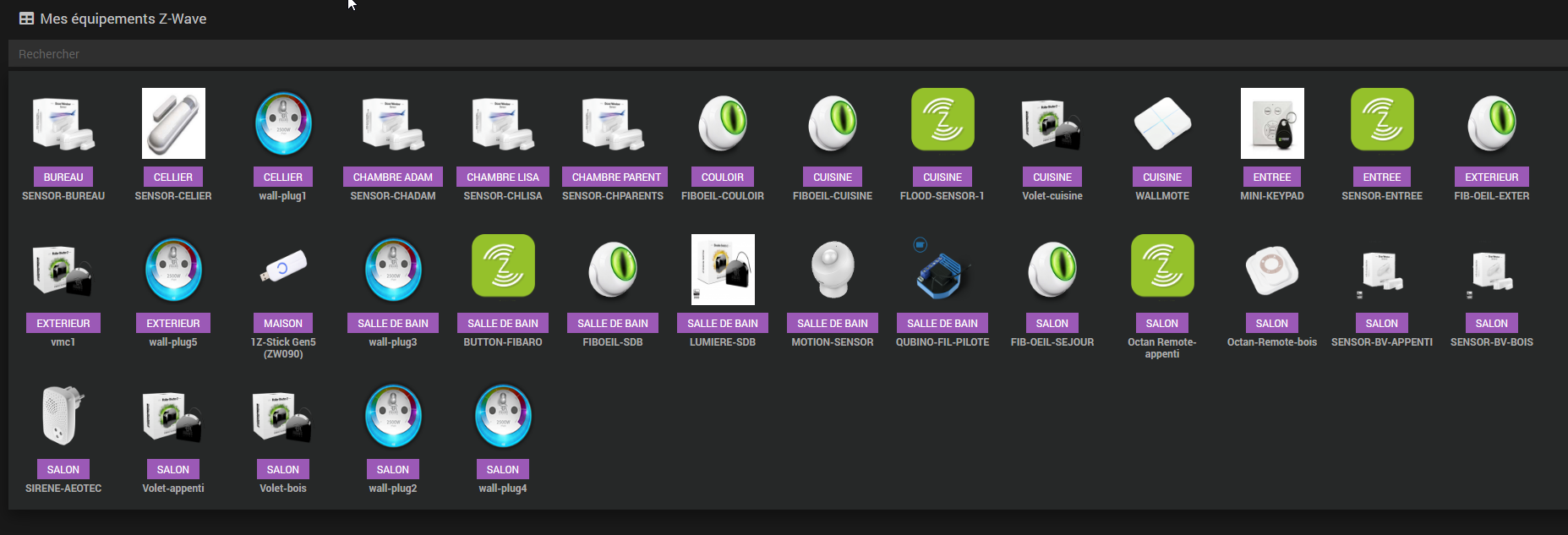
Task: Click the Volet-cuisine label text
Action: pos(1052,196)
